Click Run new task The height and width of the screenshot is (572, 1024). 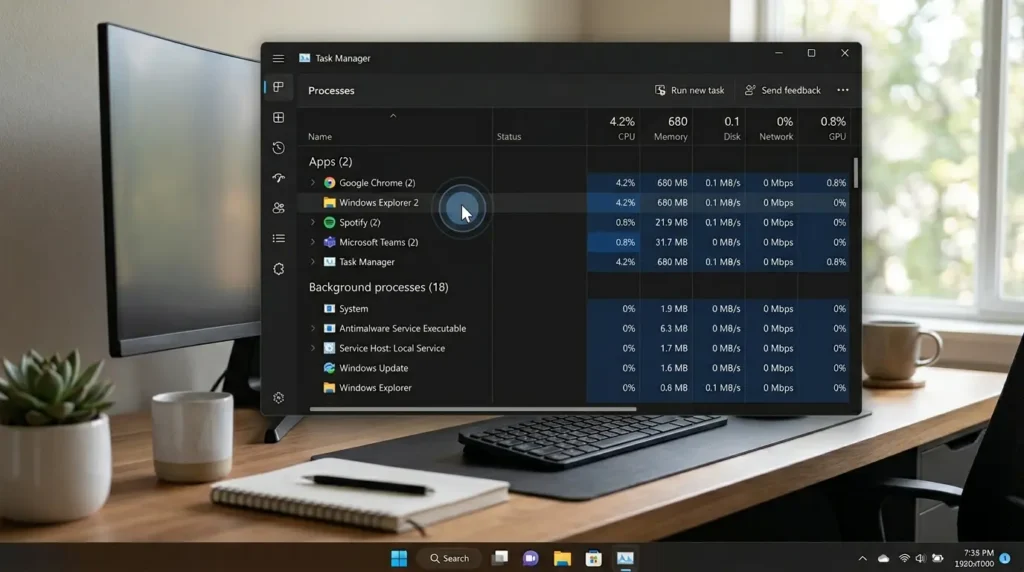tap(690, 90)
